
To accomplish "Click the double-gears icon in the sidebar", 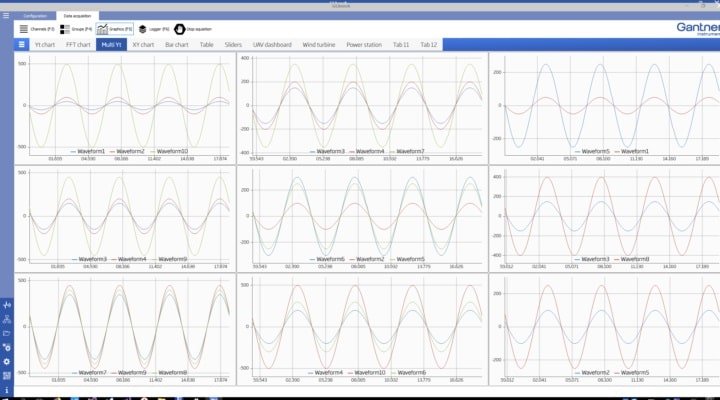I will pyautogui.click(x=6, y=347).
